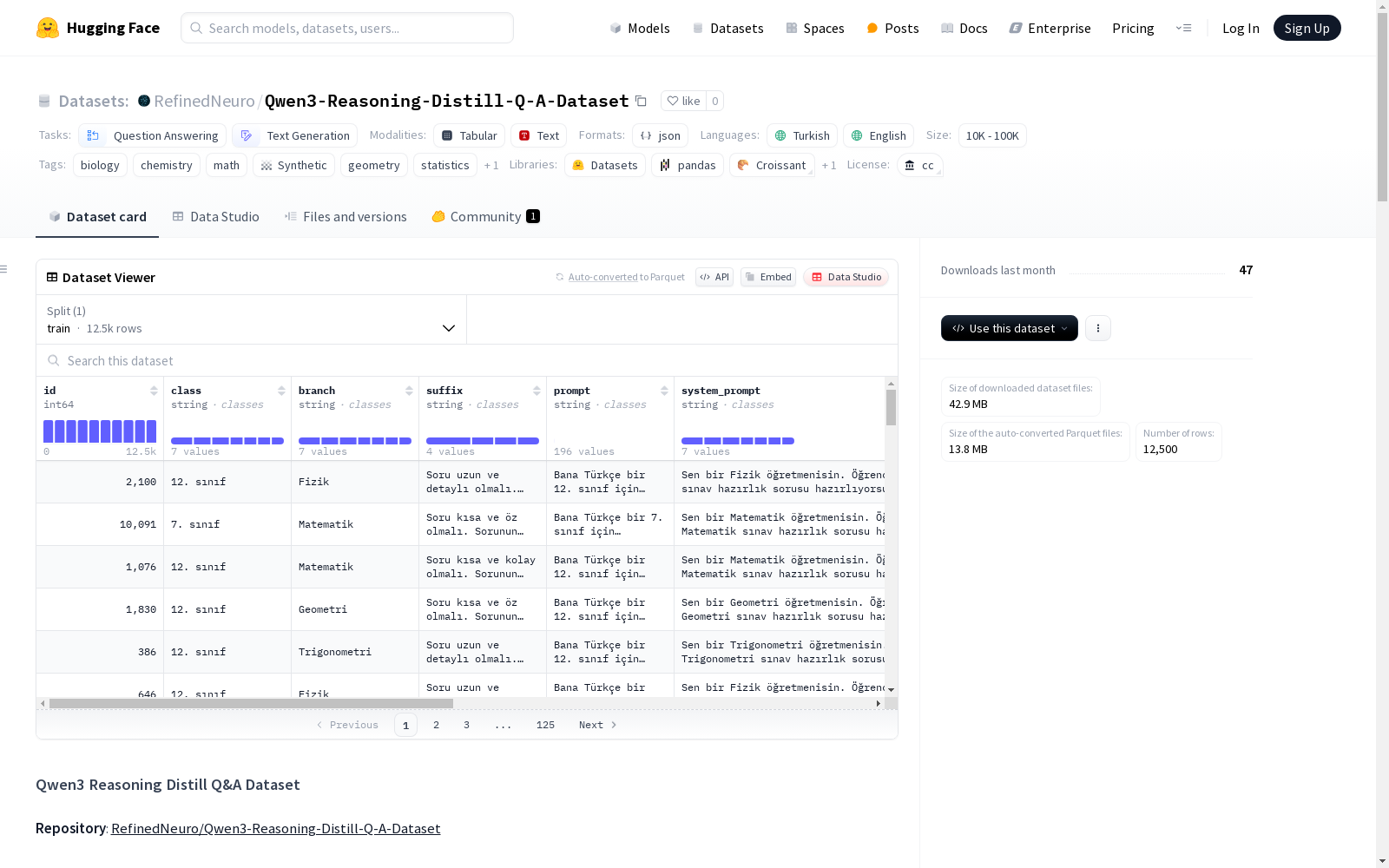The width and height of the screenshot is (1389, 868).
Task: Filter by the English language tag
Action: point(878,135)
